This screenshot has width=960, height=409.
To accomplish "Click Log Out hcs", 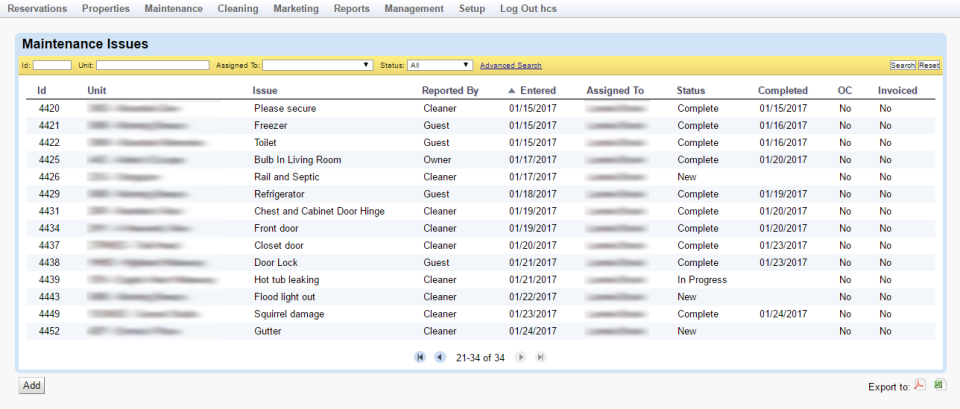I will coord(528,9).
